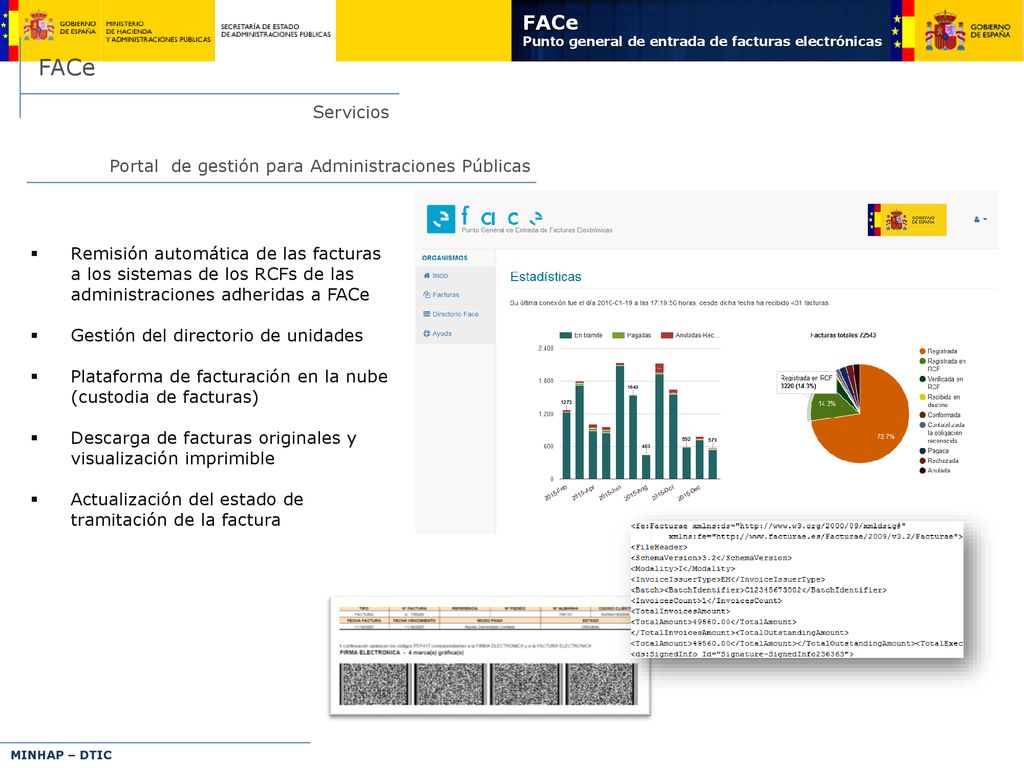Click the FACe portal square logo icon
This screenshot has height=768, width=1024.
(441, 219)
